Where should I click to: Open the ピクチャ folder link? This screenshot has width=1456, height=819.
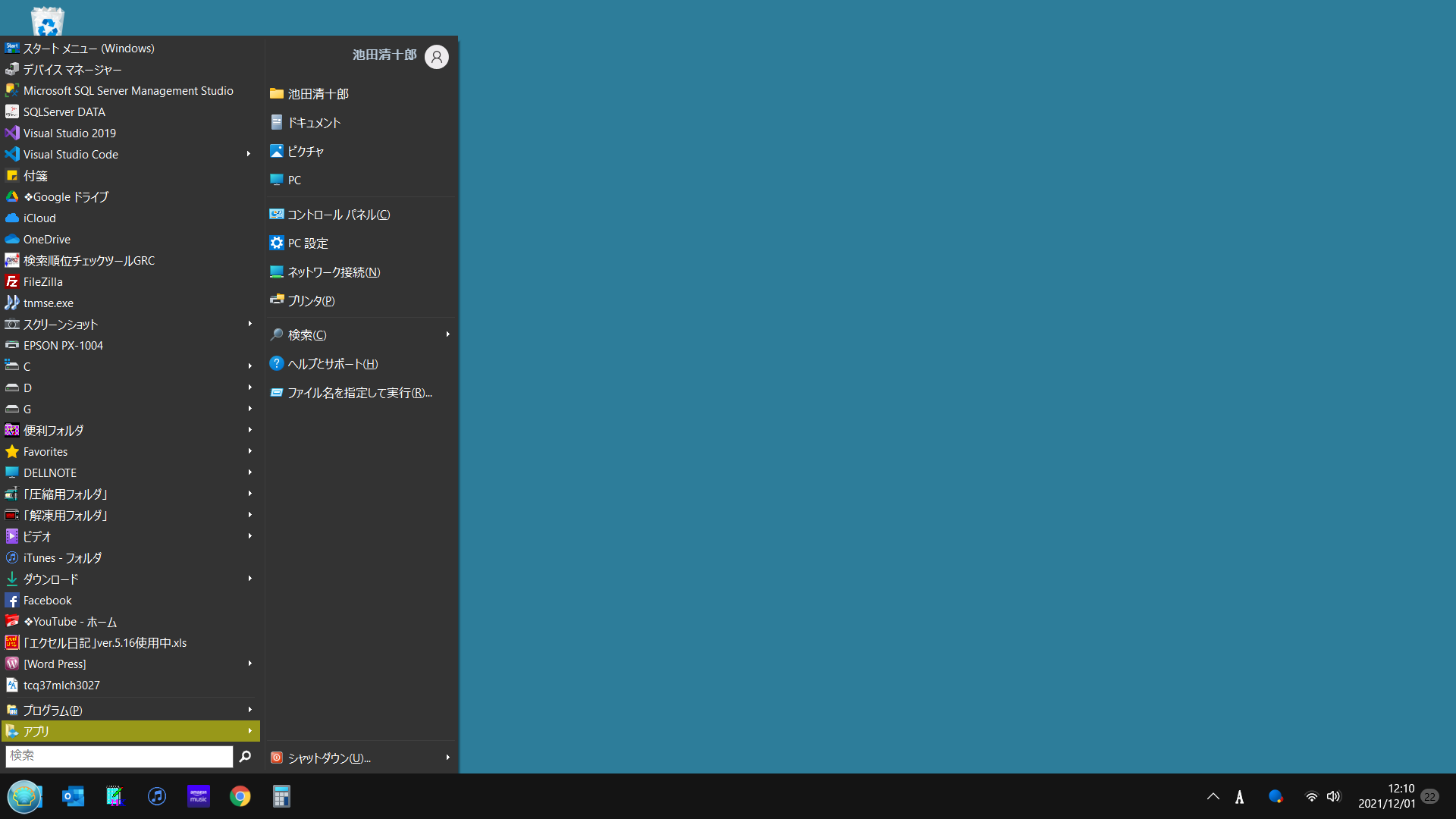click(361, 151)
